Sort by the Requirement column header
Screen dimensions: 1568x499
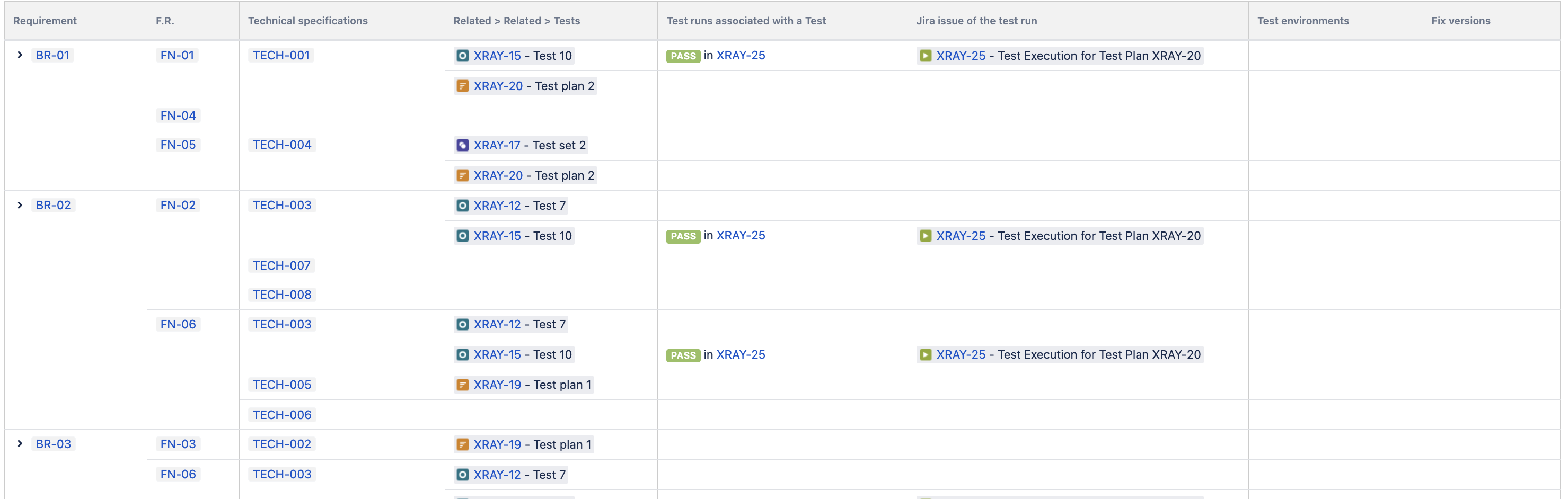pyautogui.click(x=45, y=21)
